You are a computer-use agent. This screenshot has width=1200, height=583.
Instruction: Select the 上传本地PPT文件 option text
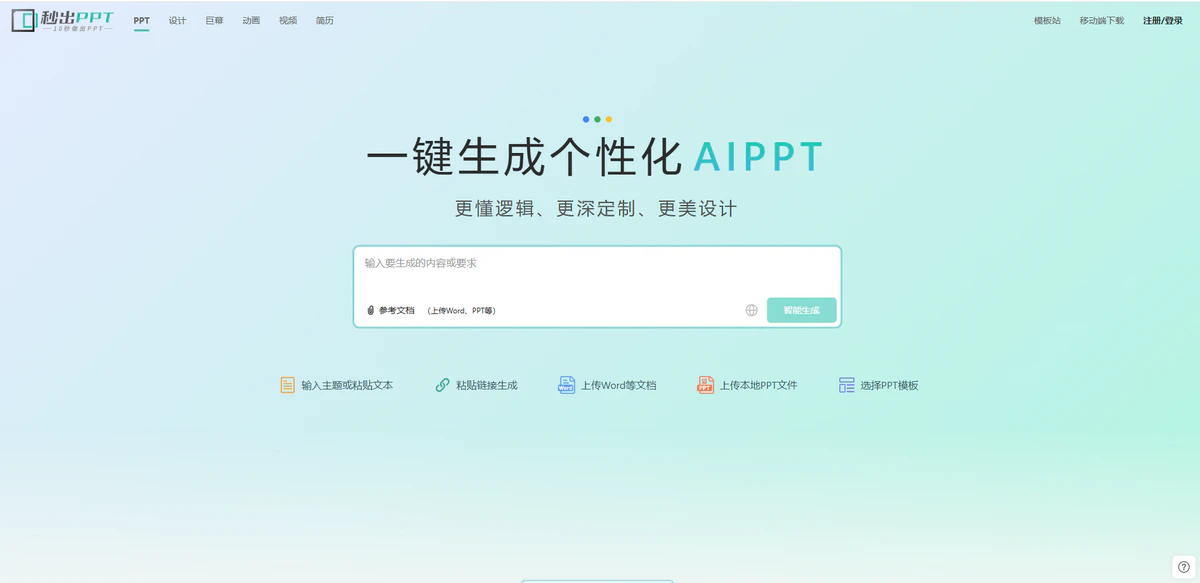[758, 385]
